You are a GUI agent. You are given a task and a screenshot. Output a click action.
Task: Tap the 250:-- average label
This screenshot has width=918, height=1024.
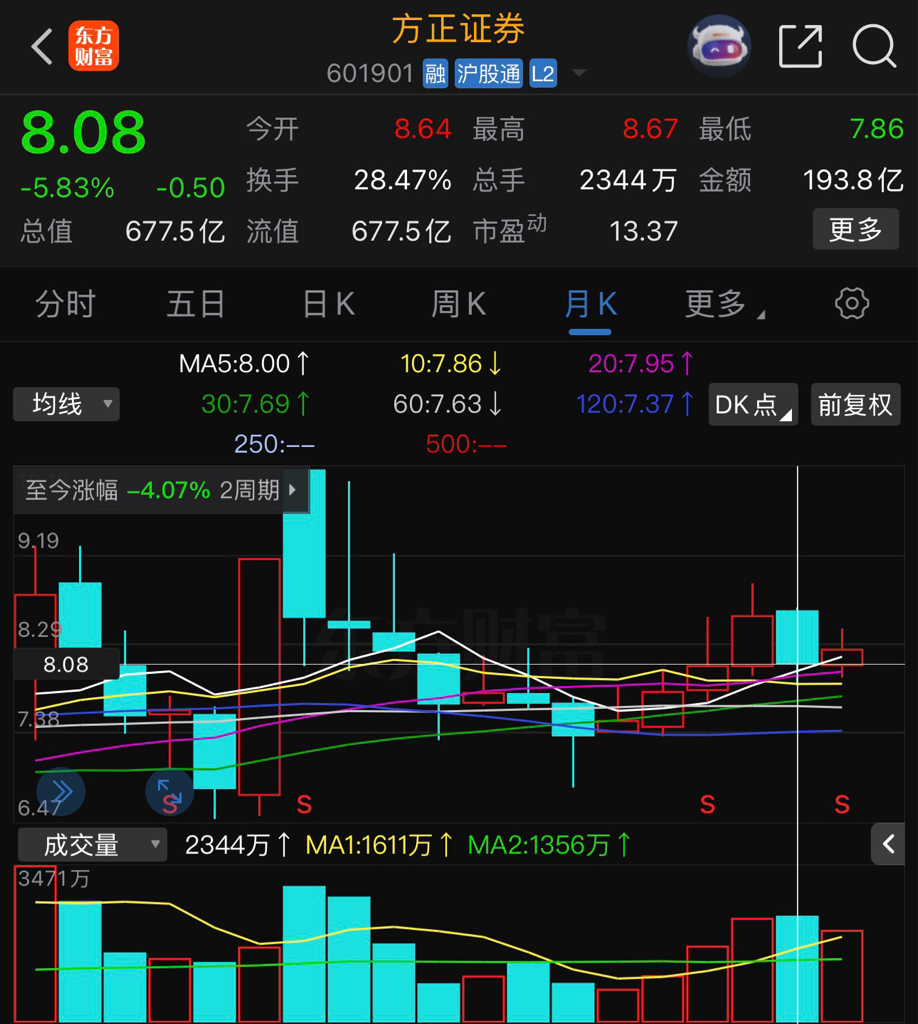274,445
